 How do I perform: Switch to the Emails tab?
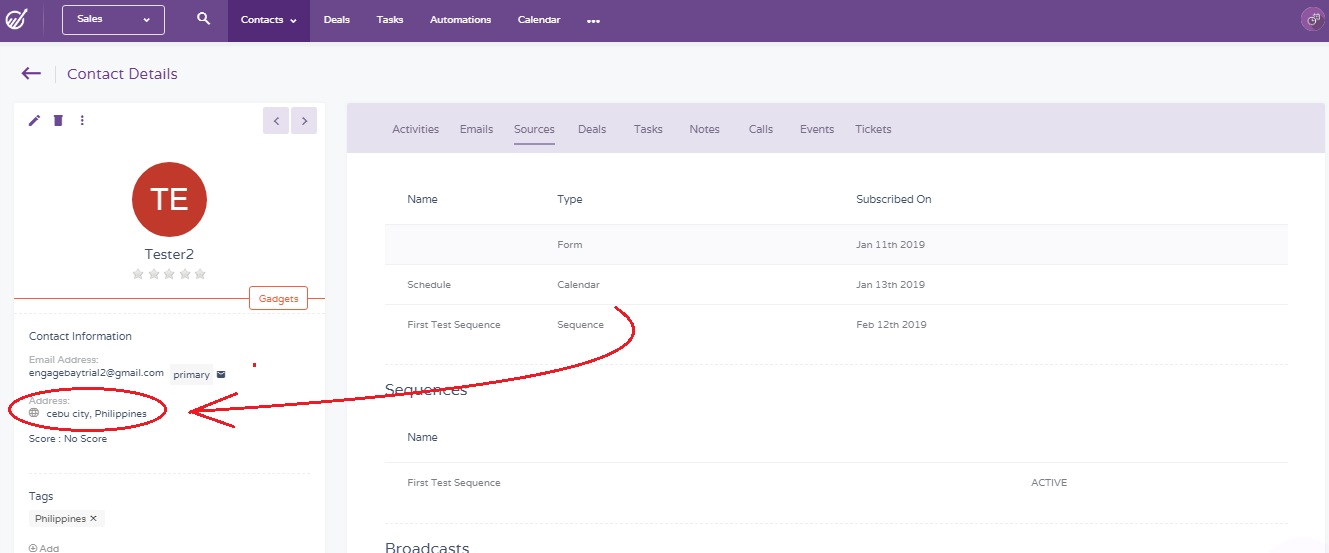click(476, 129)
